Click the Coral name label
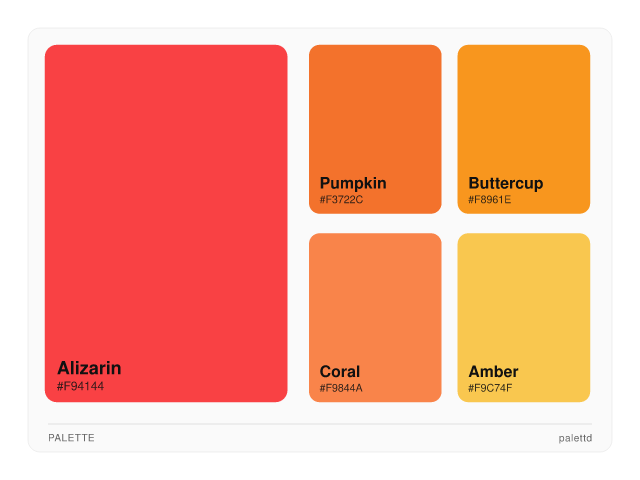 click(340, 372)
